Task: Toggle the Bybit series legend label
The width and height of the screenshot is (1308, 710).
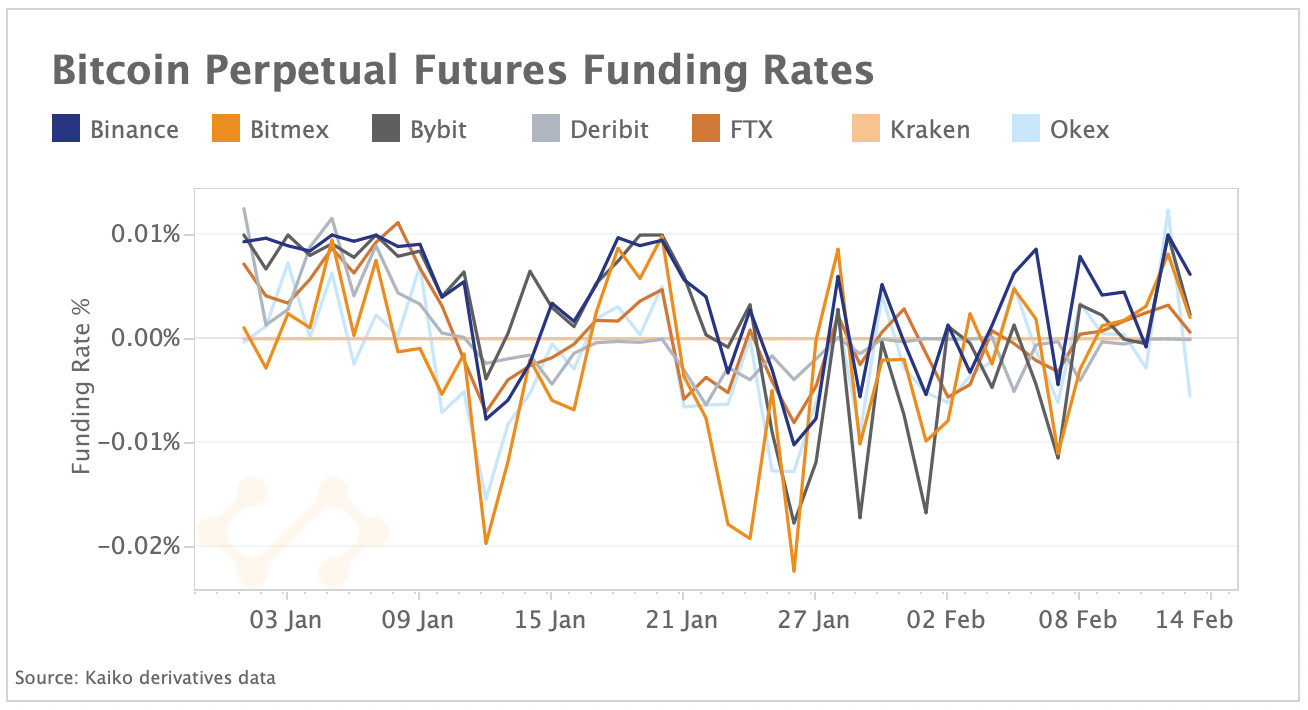Action: tap(438, 130)
